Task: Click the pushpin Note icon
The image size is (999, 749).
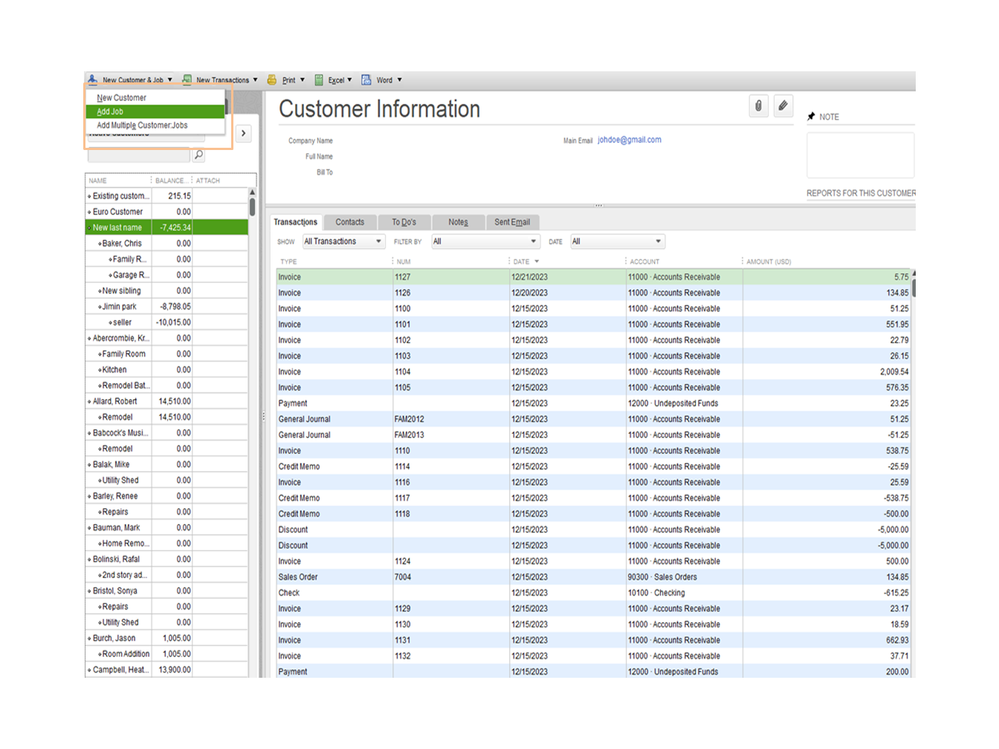Action: 811,117
